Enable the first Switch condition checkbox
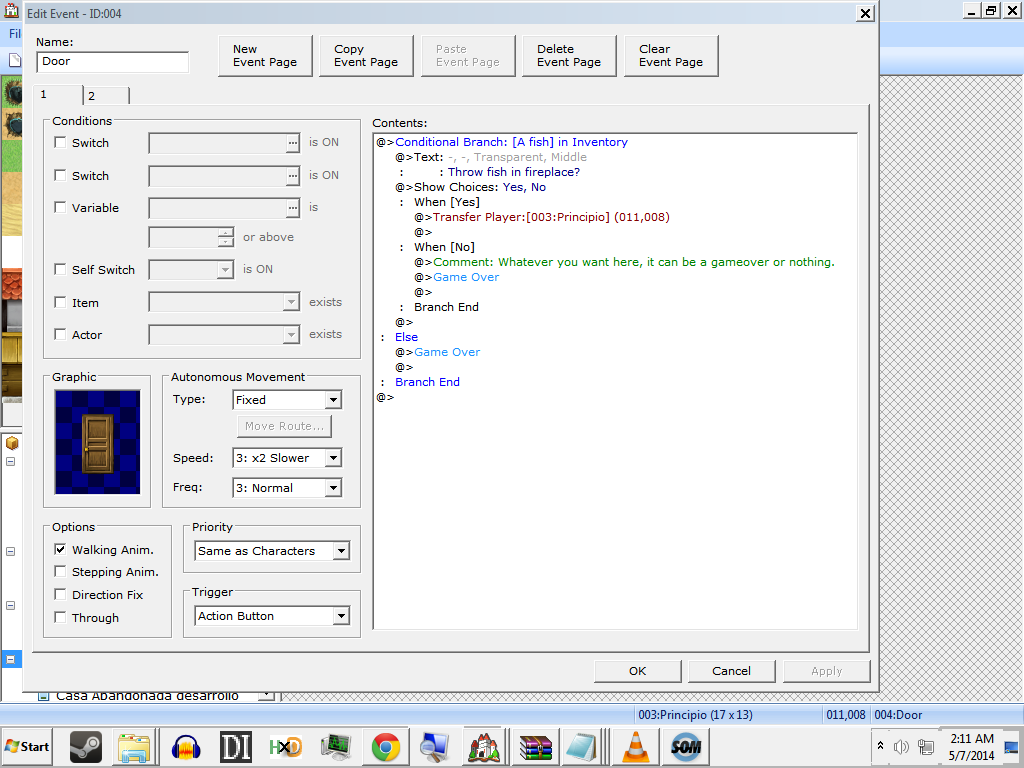 pos(60,143)
